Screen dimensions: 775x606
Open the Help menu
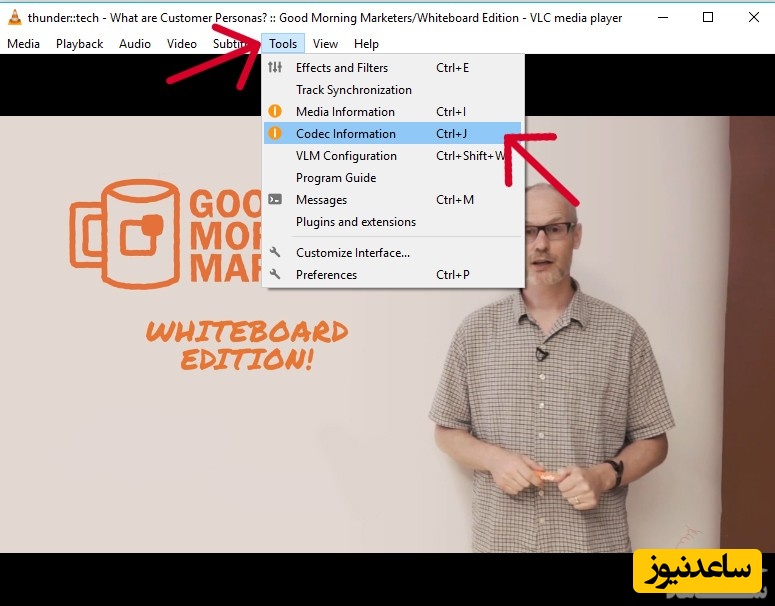click(x=366, y=44)
